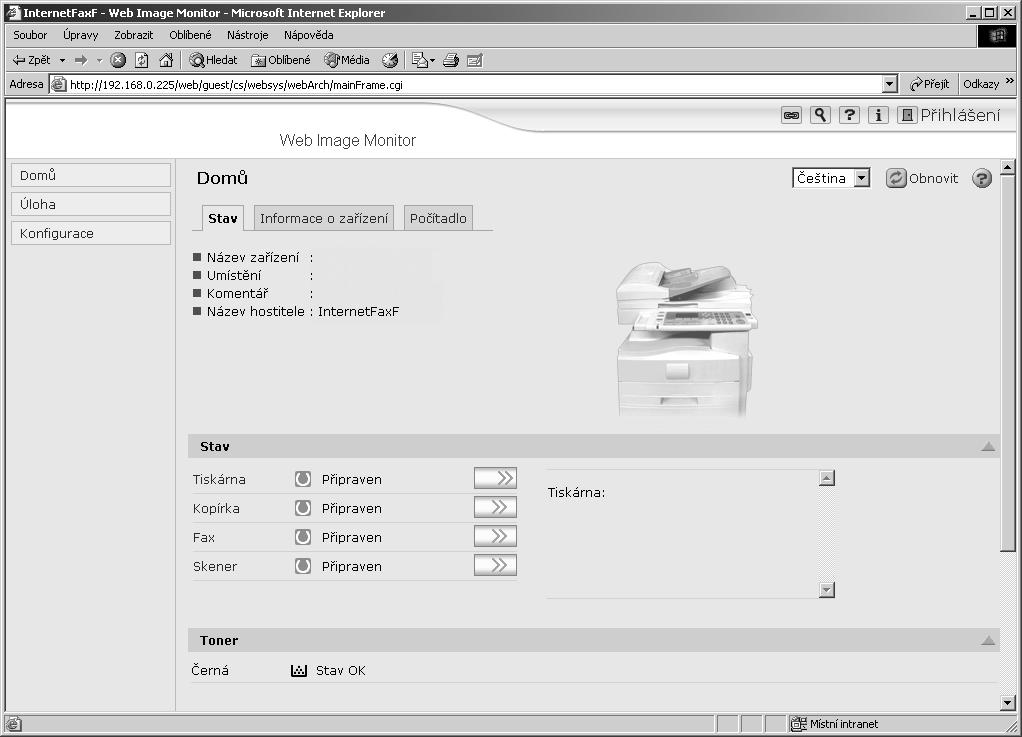The image size is (1022, 737).
Task: Open the Soubor menu
Action: click(x=30, y=35)
